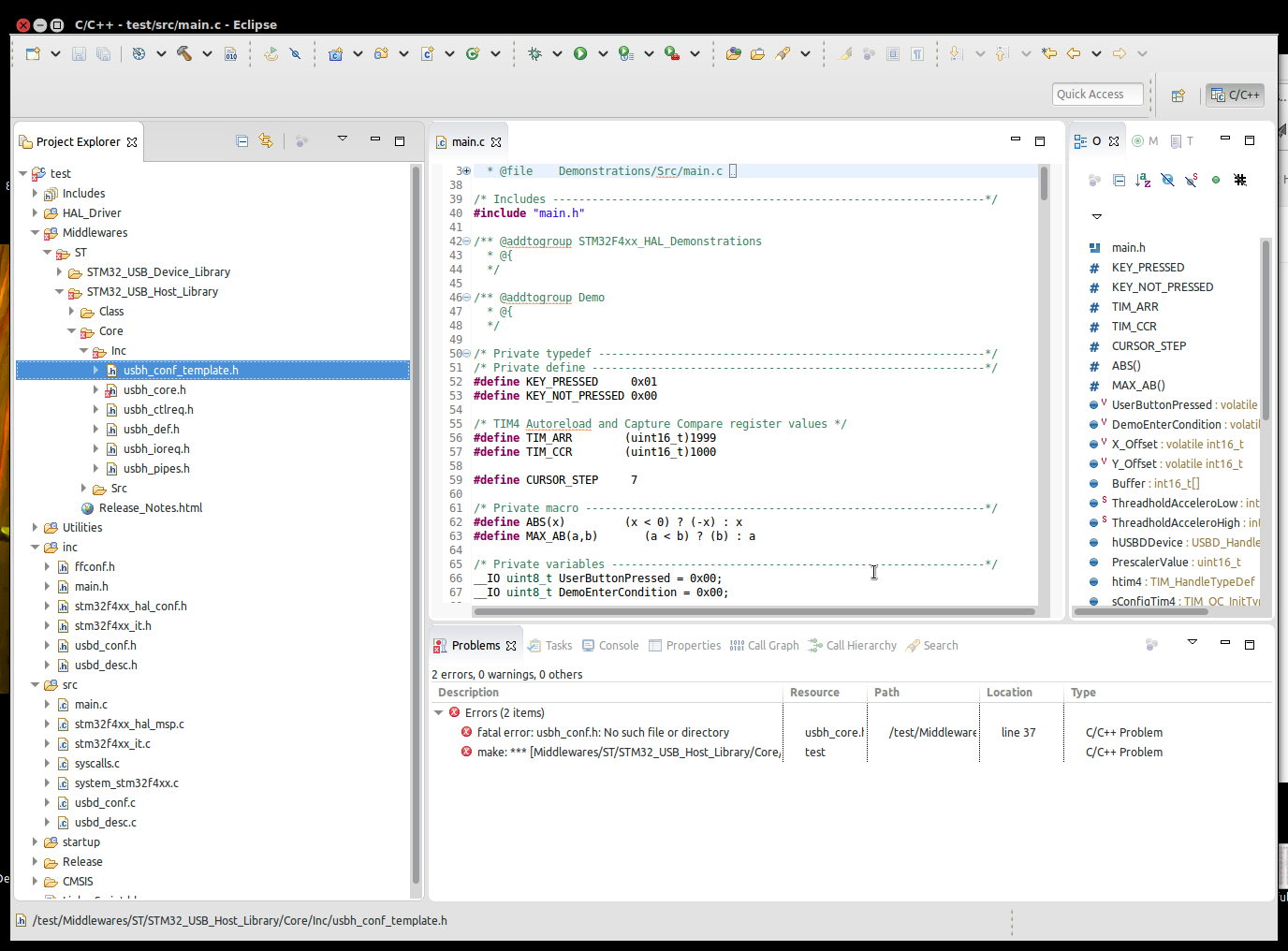Click the Manage Configurations toolbar icon
The width and height of the screenshot is (1288, 951).
coord(139,53)
